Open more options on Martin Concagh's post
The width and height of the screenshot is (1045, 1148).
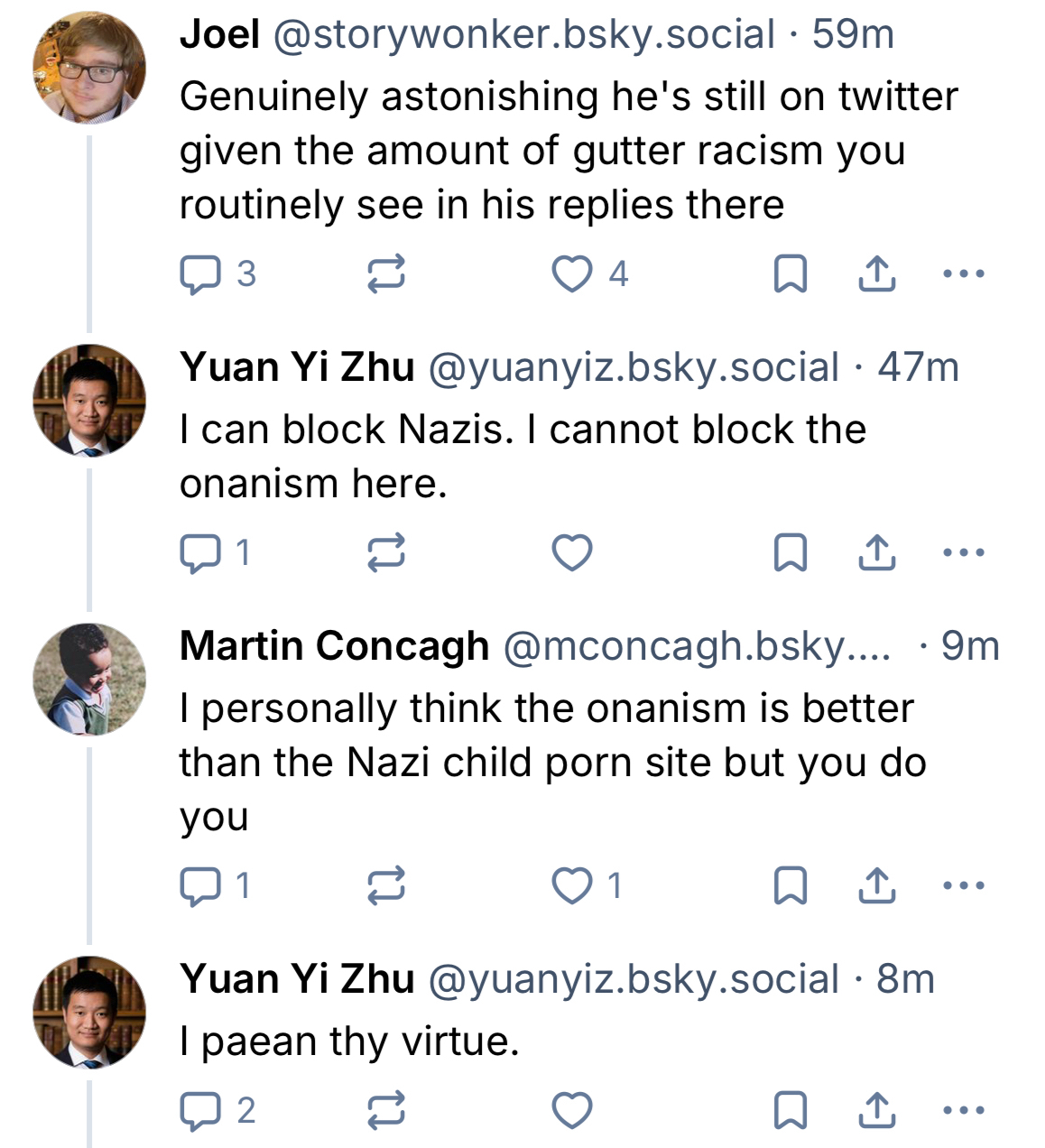tap(963, 885)
